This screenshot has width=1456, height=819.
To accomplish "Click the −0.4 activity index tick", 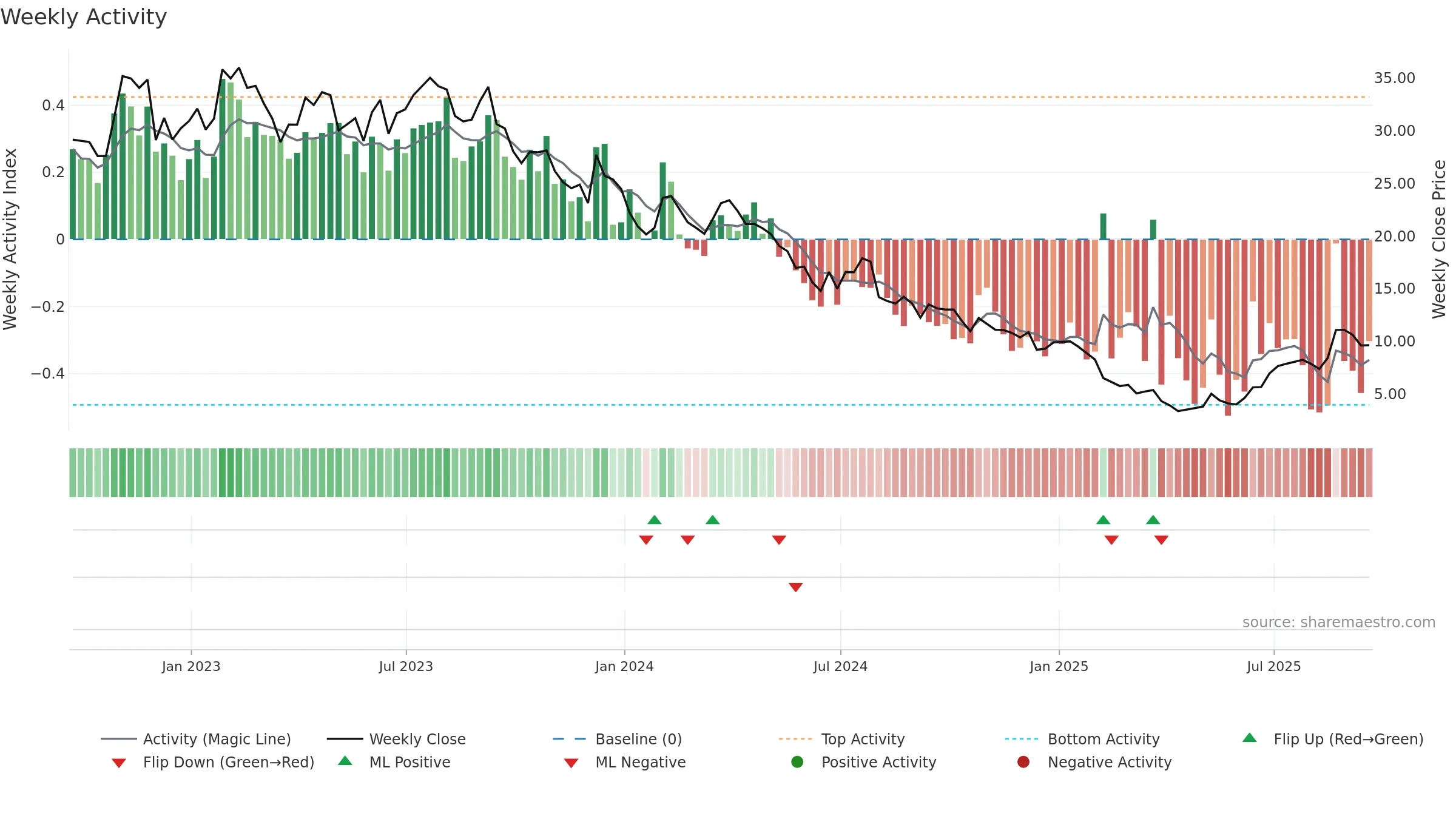I will coord(48,373).
